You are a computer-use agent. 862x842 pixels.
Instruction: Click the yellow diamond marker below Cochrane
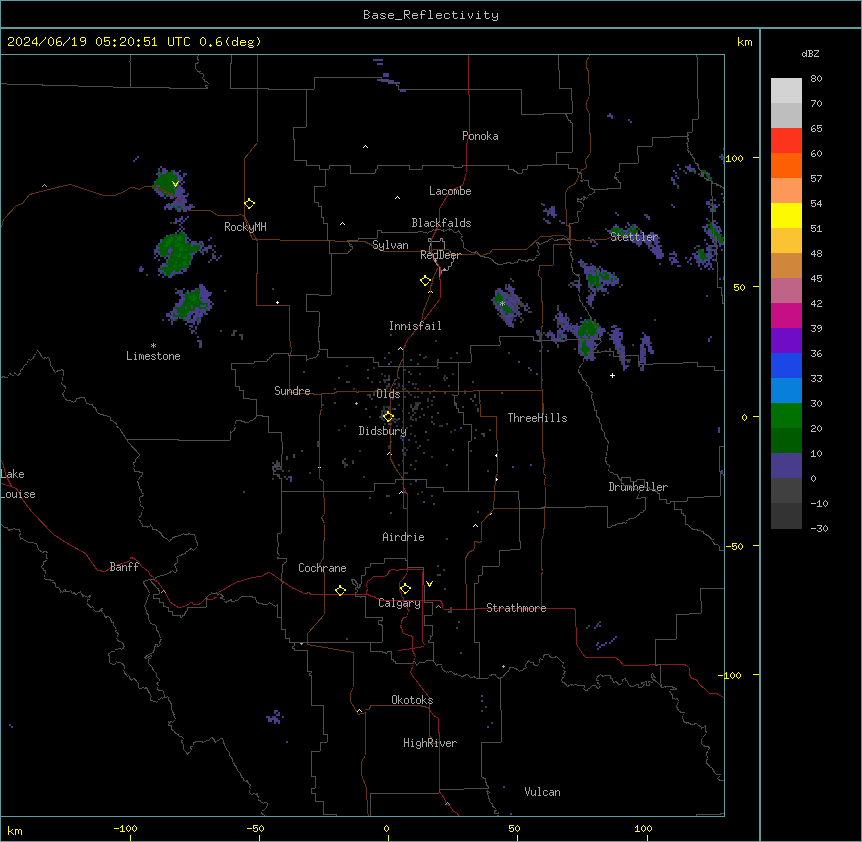340,590
